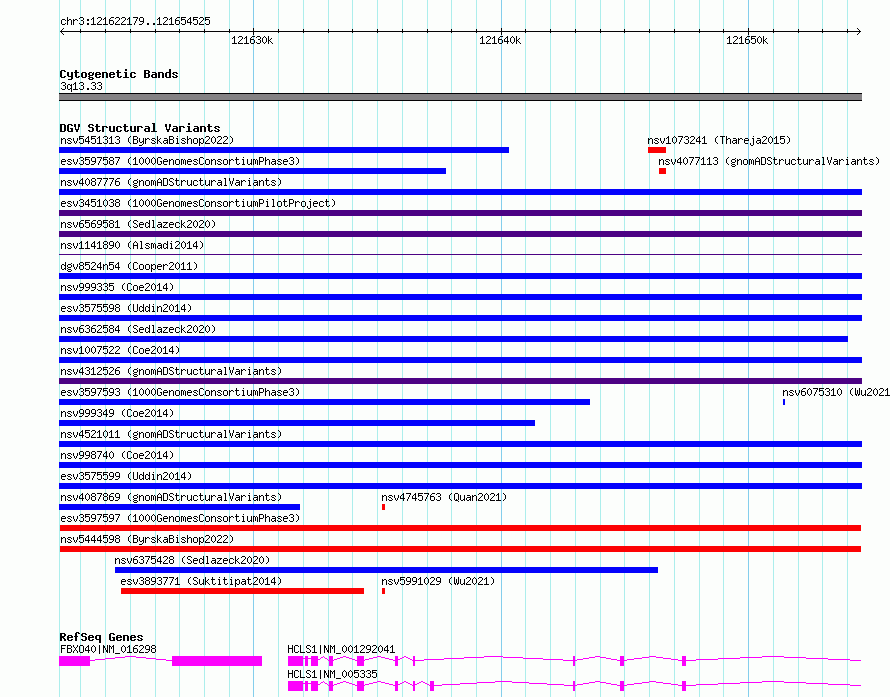Open nsv999349 (Coe2014) variant label

[x=117, y=413]
